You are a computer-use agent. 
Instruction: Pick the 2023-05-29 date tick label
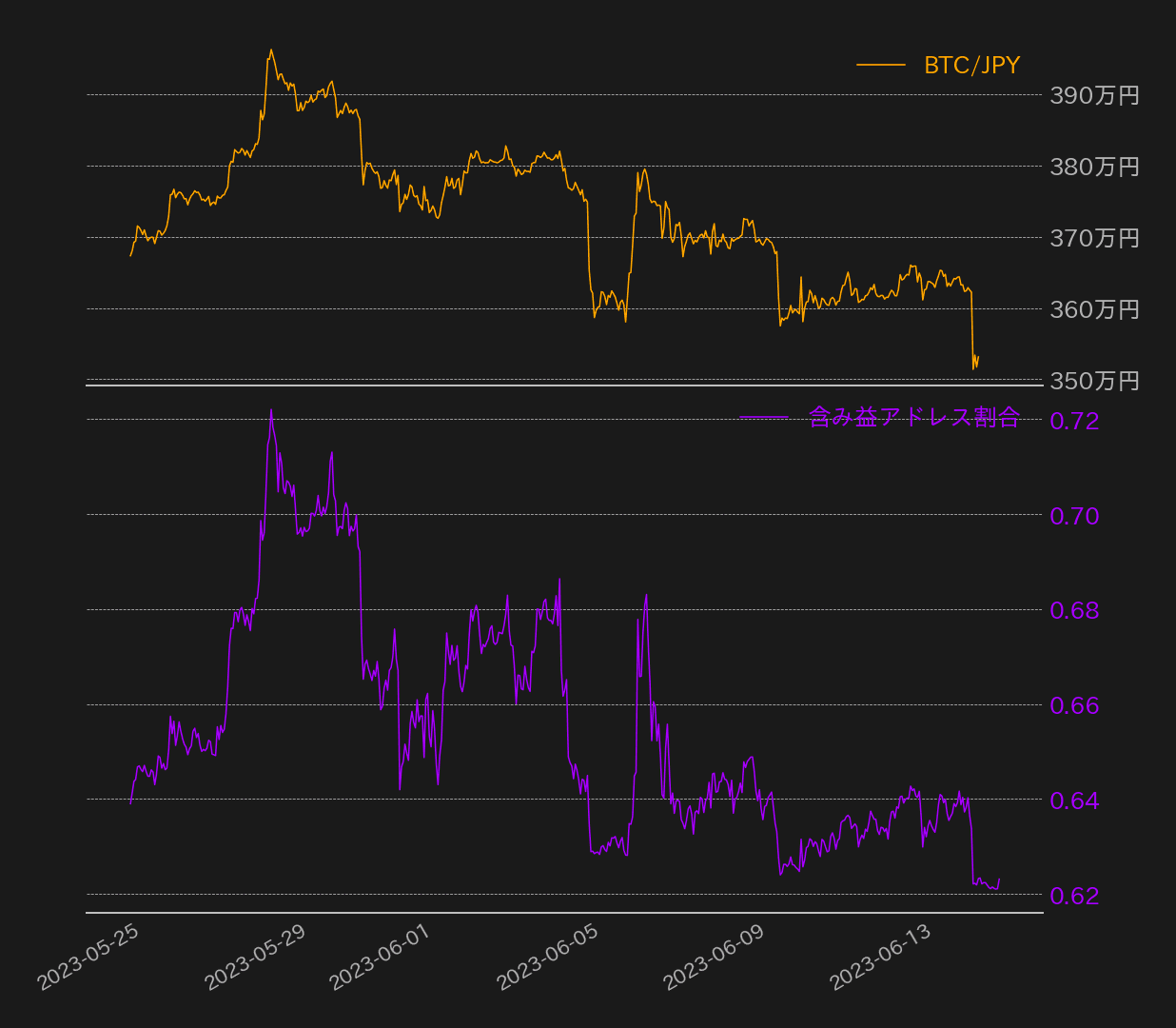(x=255, y=957)
